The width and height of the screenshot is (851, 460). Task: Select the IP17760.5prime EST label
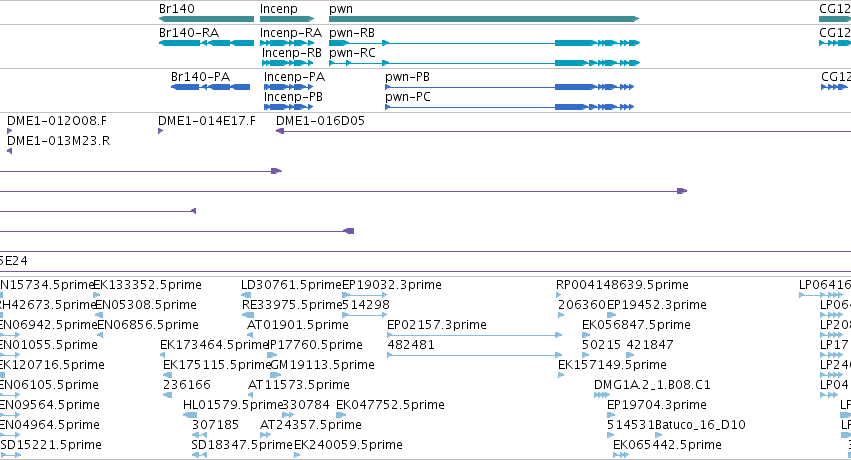[315, 346]
